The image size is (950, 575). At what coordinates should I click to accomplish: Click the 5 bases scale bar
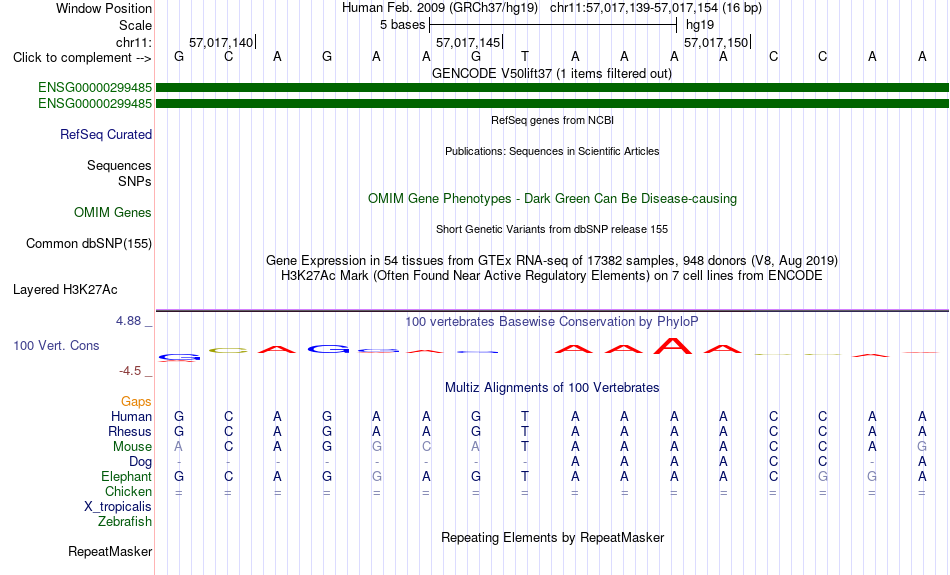pos(553,25)
